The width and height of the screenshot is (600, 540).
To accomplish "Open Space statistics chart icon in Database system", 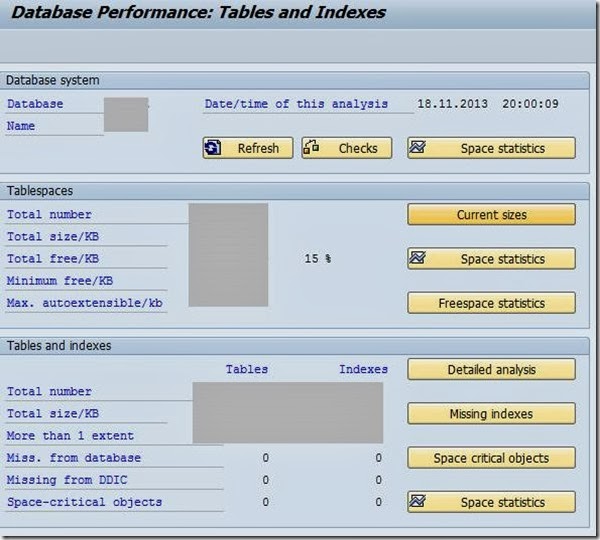I will (x=419, y=148).
